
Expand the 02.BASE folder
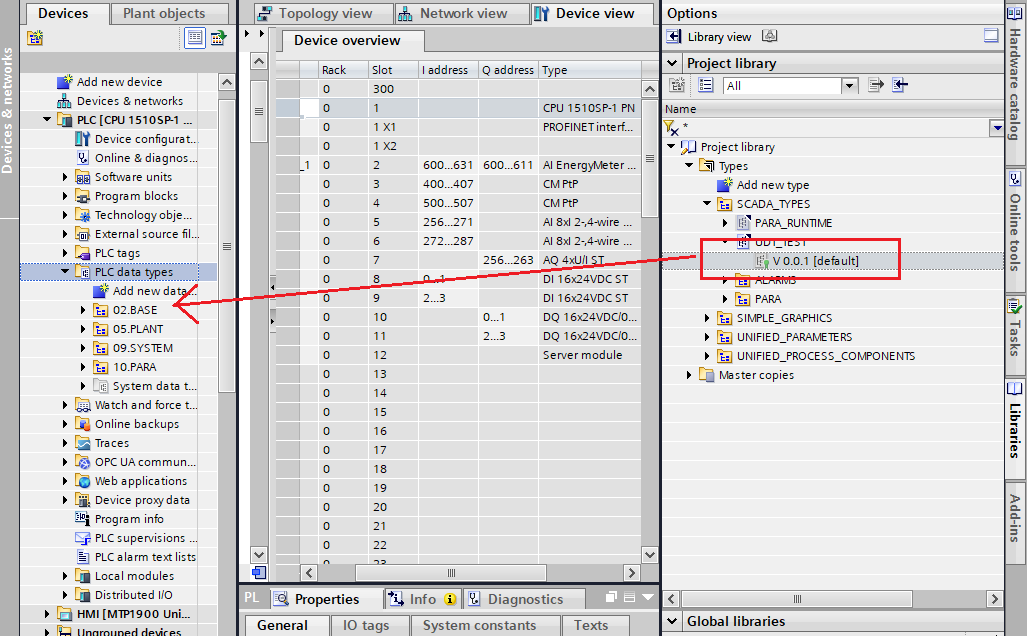coord(83,310)
